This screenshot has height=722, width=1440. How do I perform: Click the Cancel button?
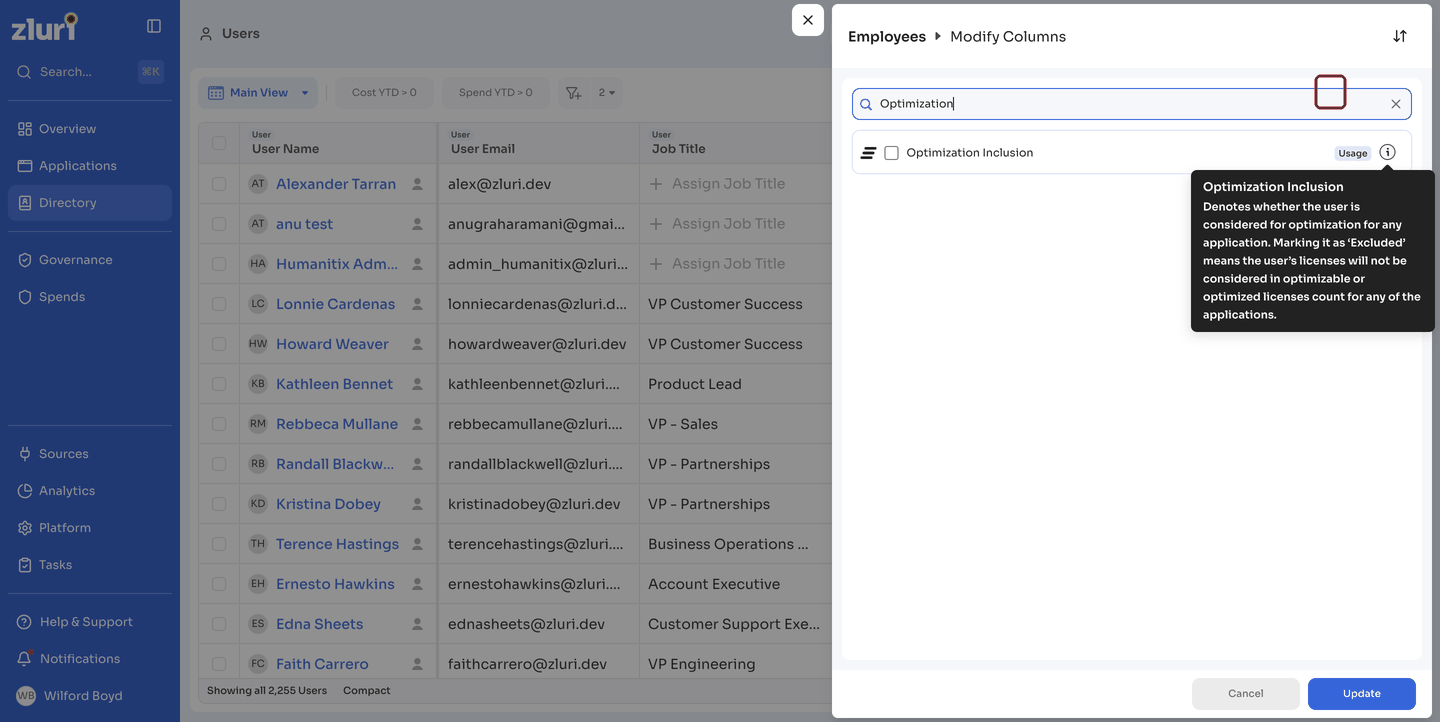point(1246,694)
